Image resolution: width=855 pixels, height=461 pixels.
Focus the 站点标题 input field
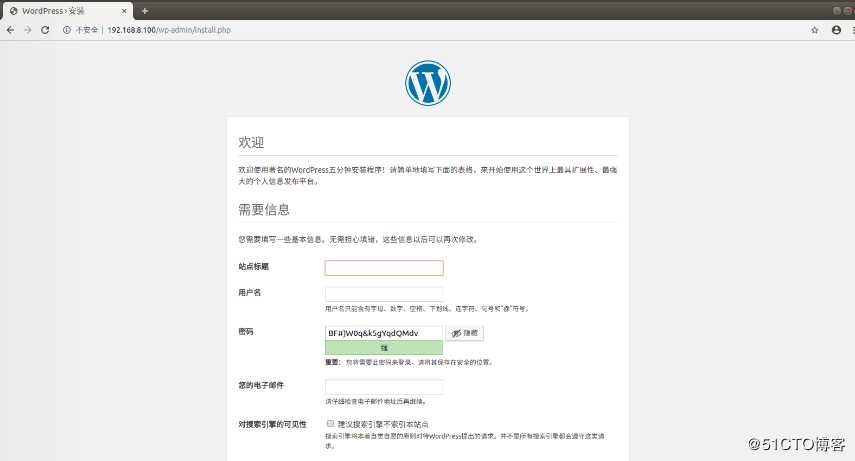(x=384, y=268)
